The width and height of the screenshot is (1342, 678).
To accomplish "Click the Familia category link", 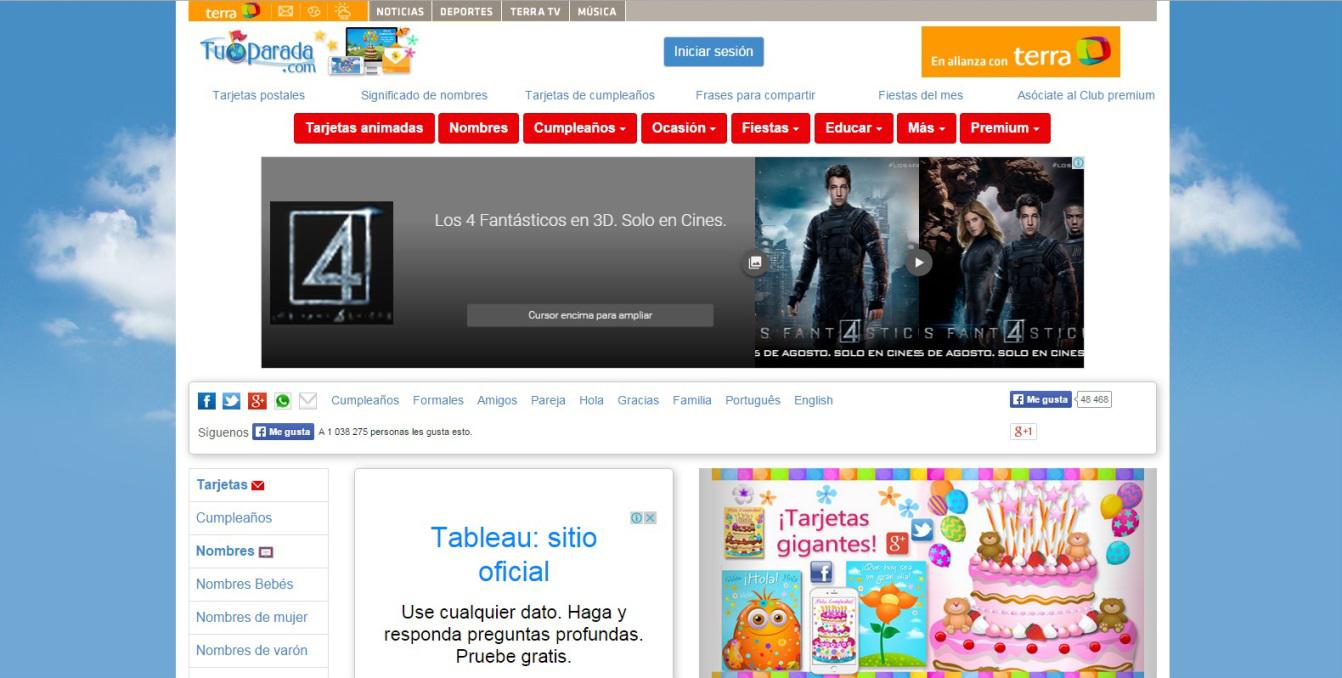I will [x=692, y=401].
